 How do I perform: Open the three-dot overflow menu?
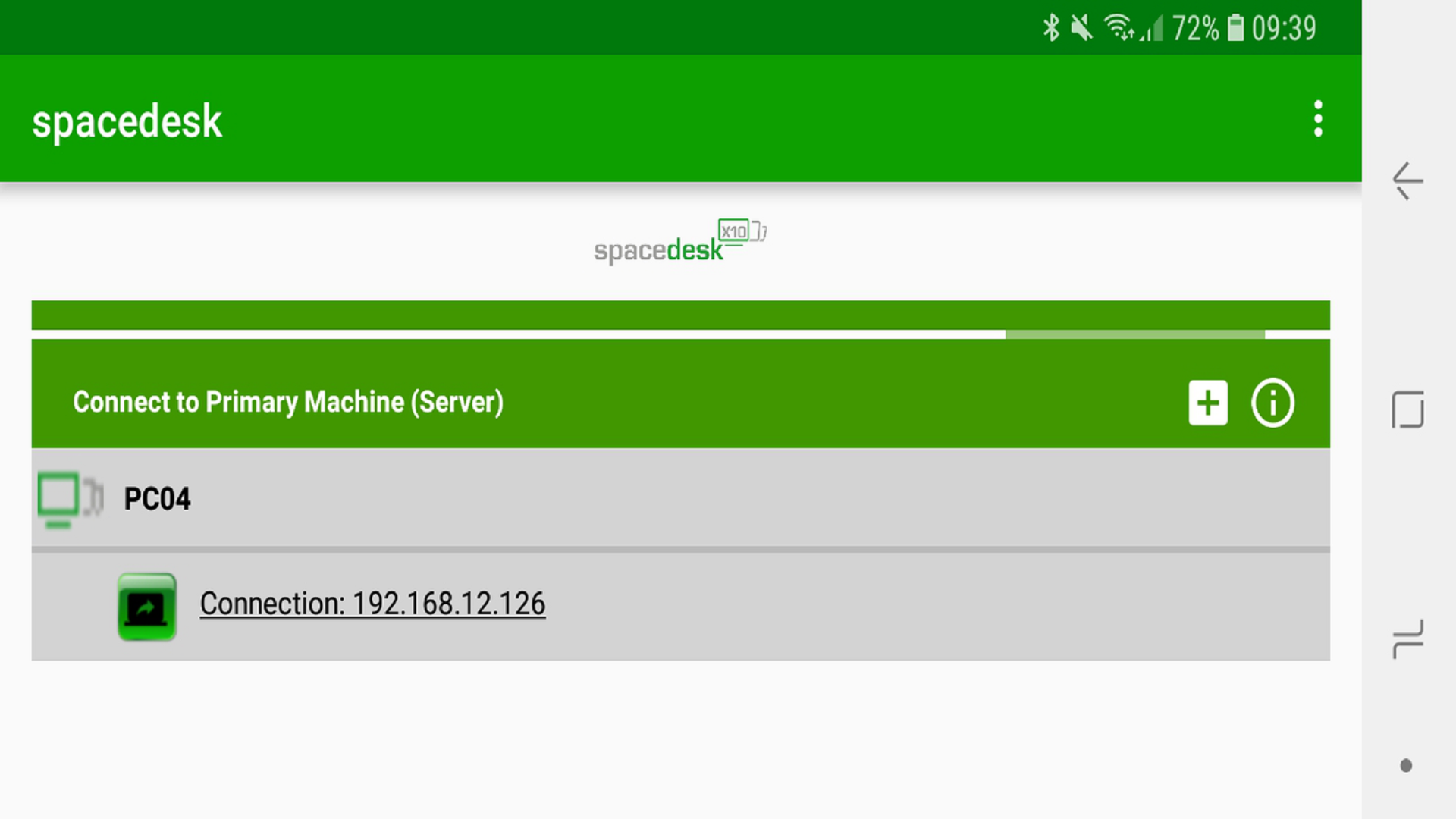point(1318,119)
